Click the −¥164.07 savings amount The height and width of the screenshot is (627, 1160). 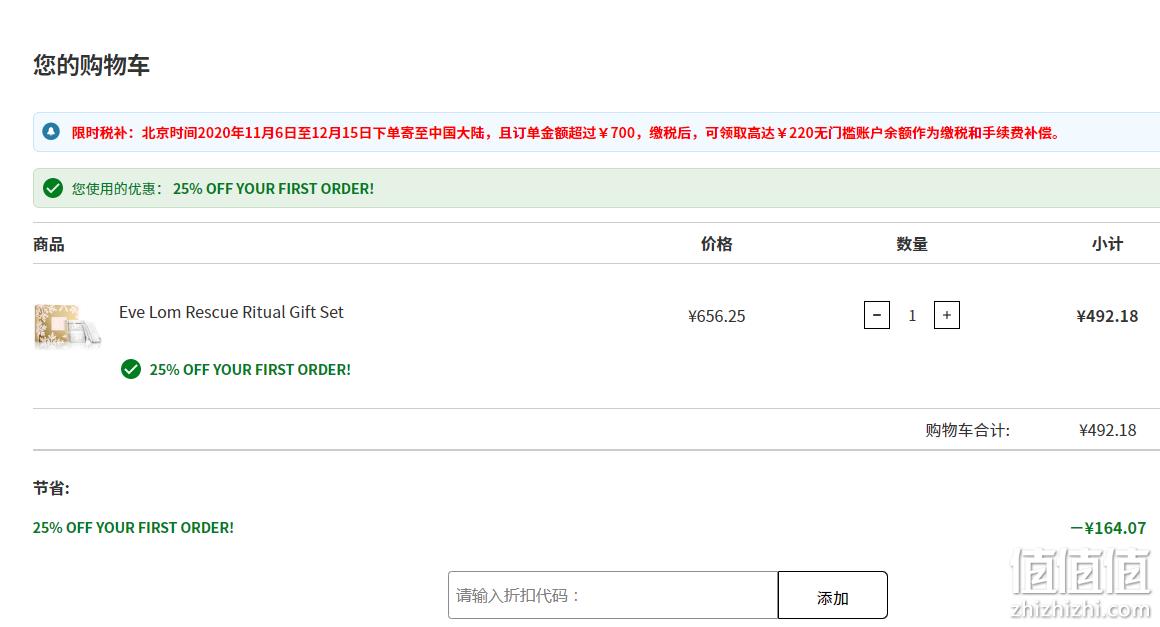1108,528
